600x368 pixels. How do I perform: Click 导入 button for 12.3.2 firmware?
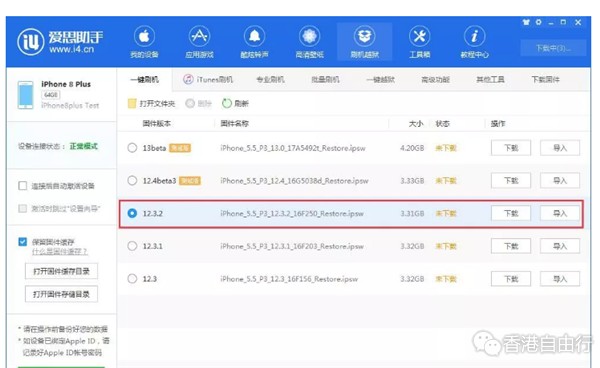(x=560, y=213)
